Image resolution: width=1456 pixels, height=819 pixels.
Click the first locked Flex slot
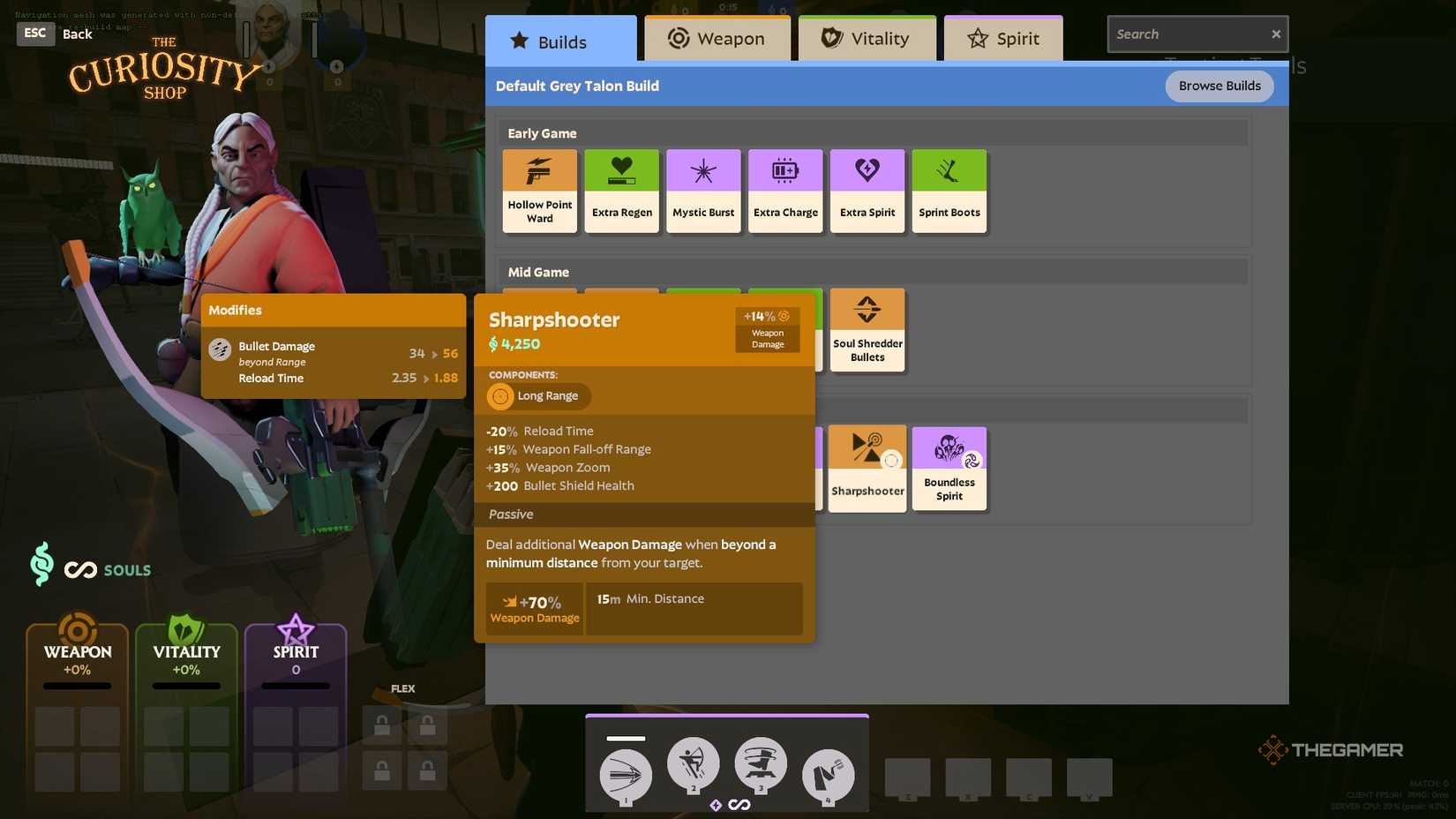click(382, 726)
